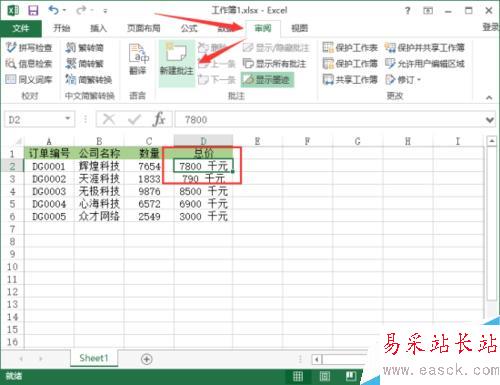
Task: Click horizontal scrollbar left arrow
Action: click(x=317, y=359)
